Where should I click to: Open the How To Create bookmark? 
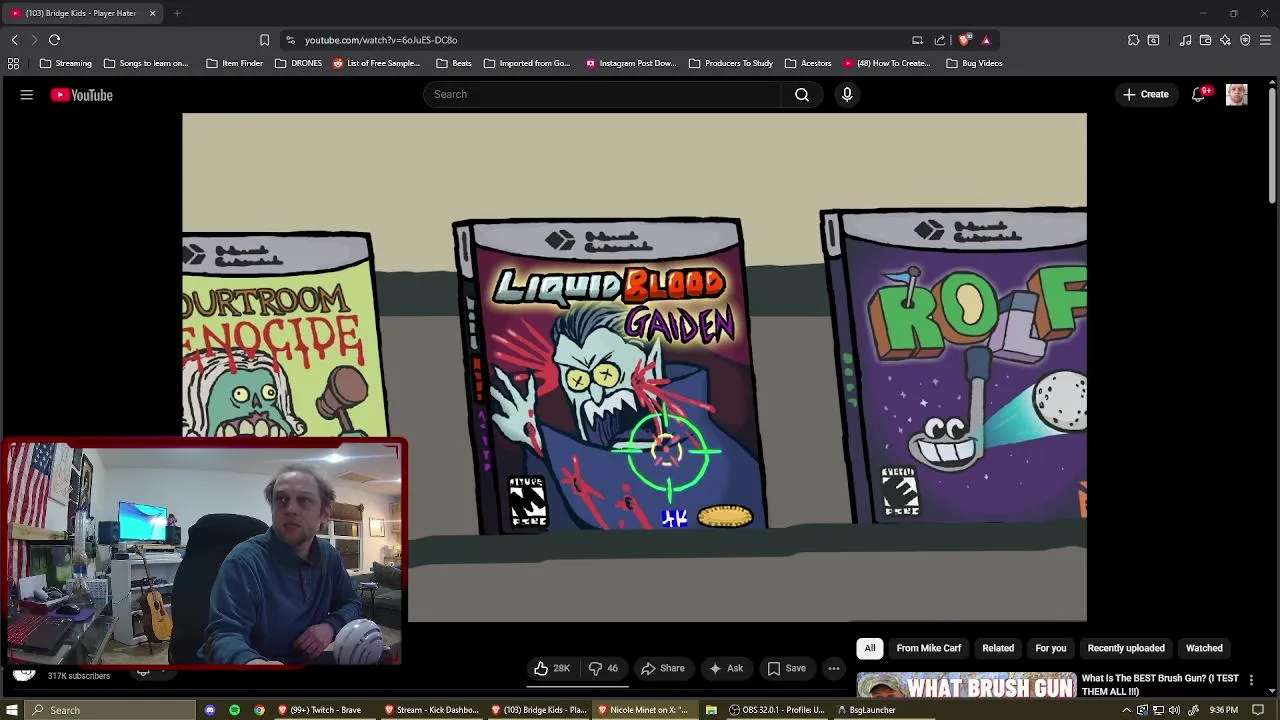pos(887,63)
